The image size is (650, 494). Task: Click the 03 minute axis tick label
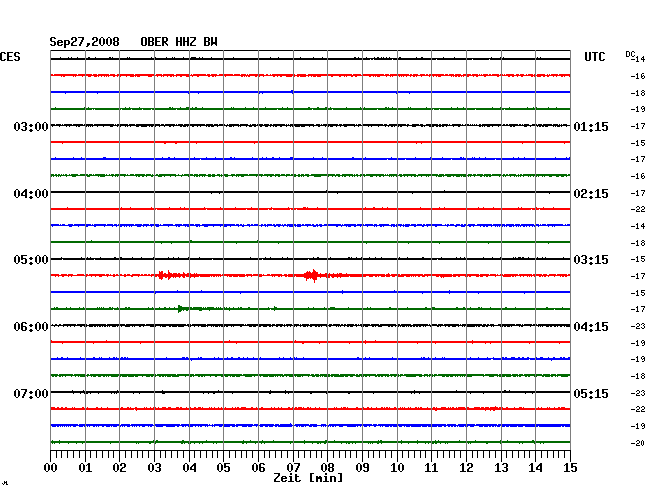pyautogui.click(x=154, y=467)
